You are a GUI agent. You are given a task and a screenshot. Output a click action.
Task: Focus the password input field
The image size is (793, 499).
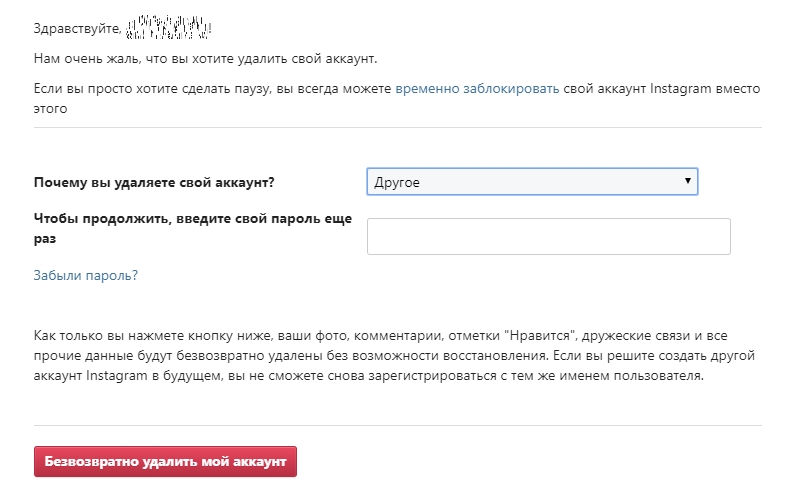(548, 237)
